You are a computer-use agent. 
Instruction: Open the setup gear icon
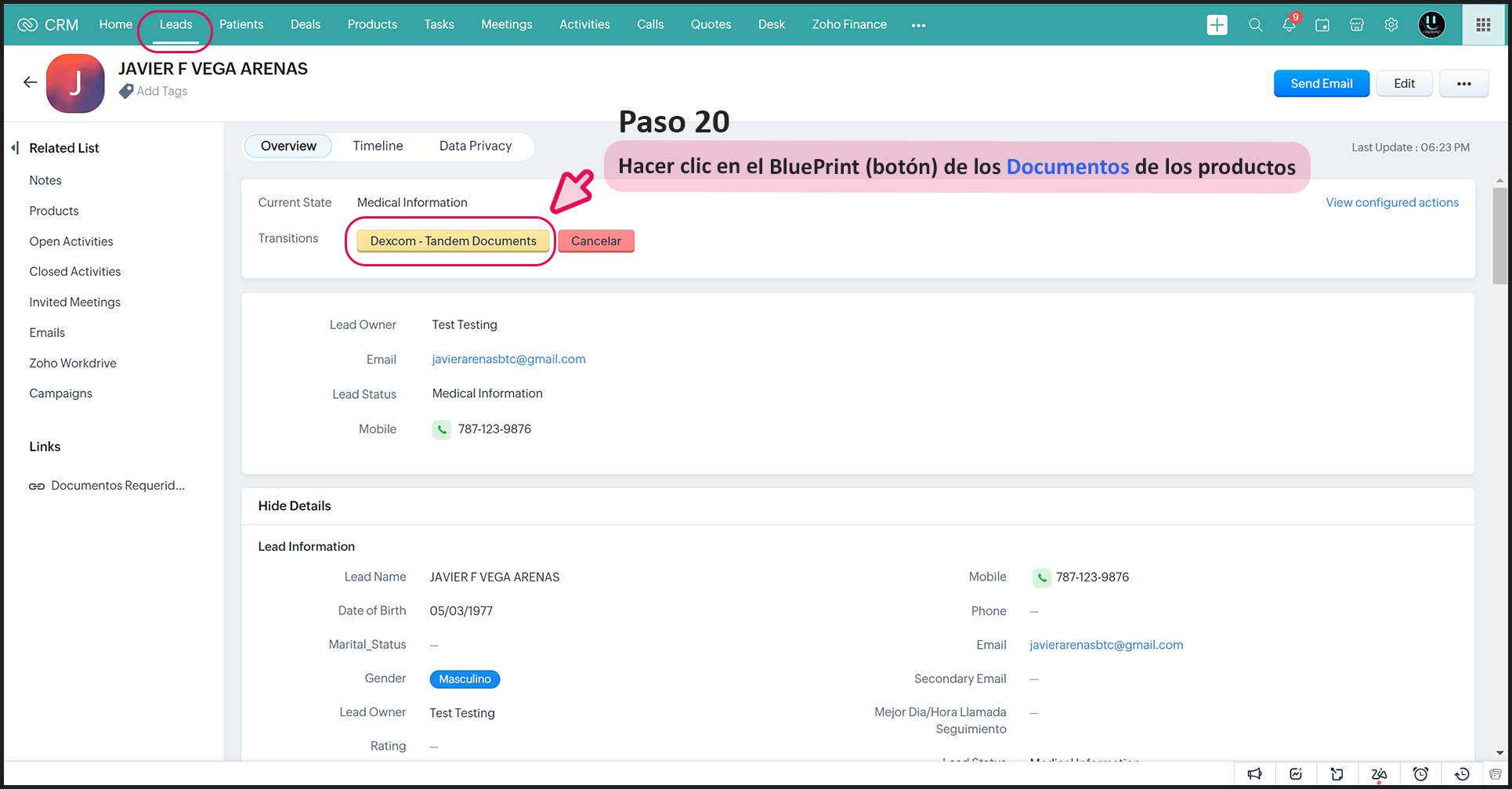point(1391,25)
